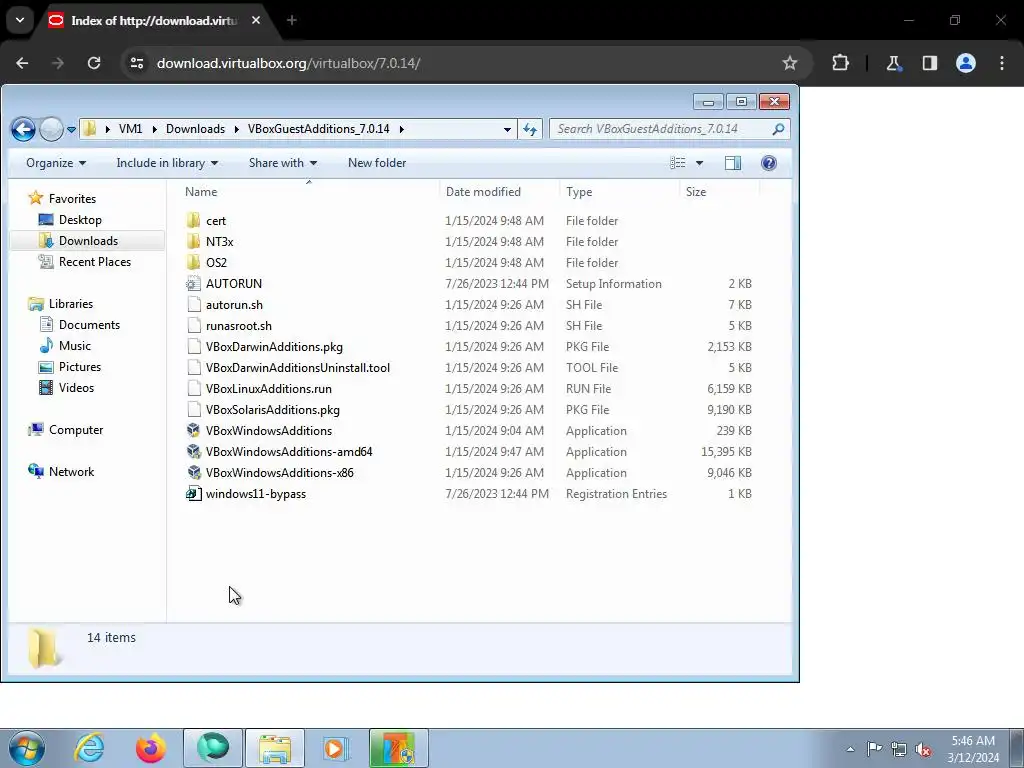This screenshot has width=1024, height=768.
Task: Click the search magnifier icon
Action: tap(778, 129)
